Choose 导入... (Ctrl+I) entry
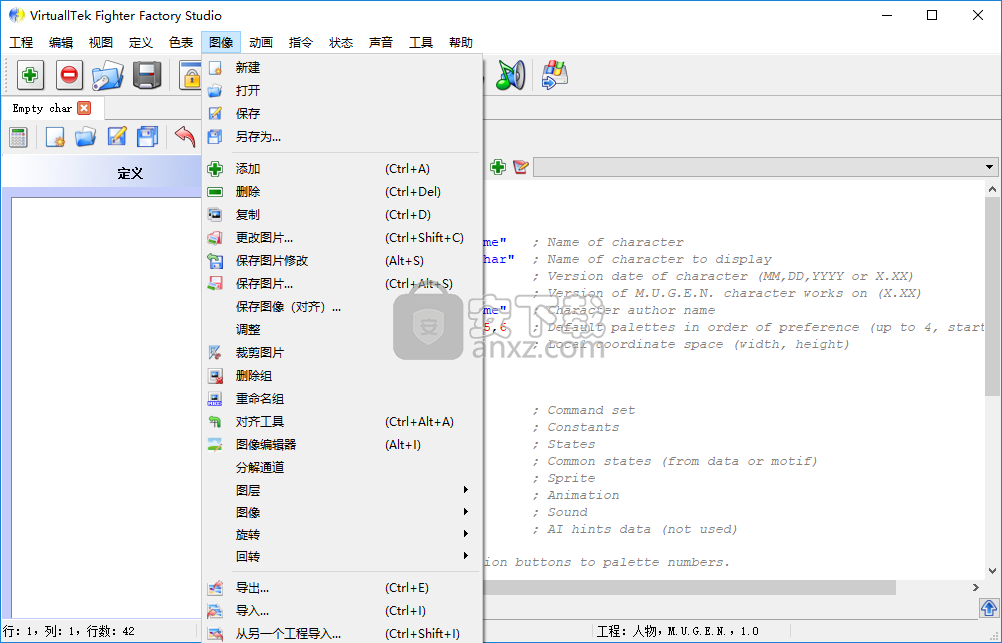The height and width of the screenshot is (643, 1002). tap(342, 611)
